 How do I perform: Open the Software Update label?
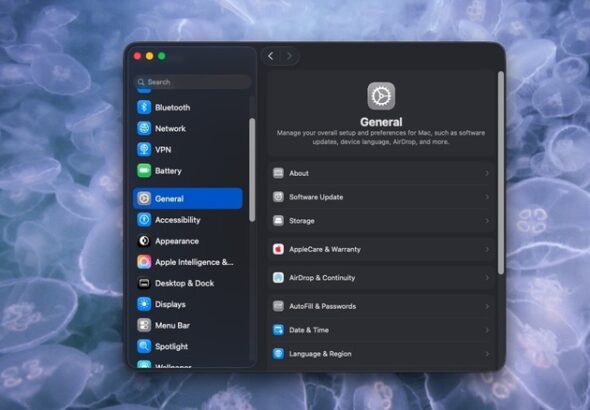pyautogui.click(x=316, y=197)
